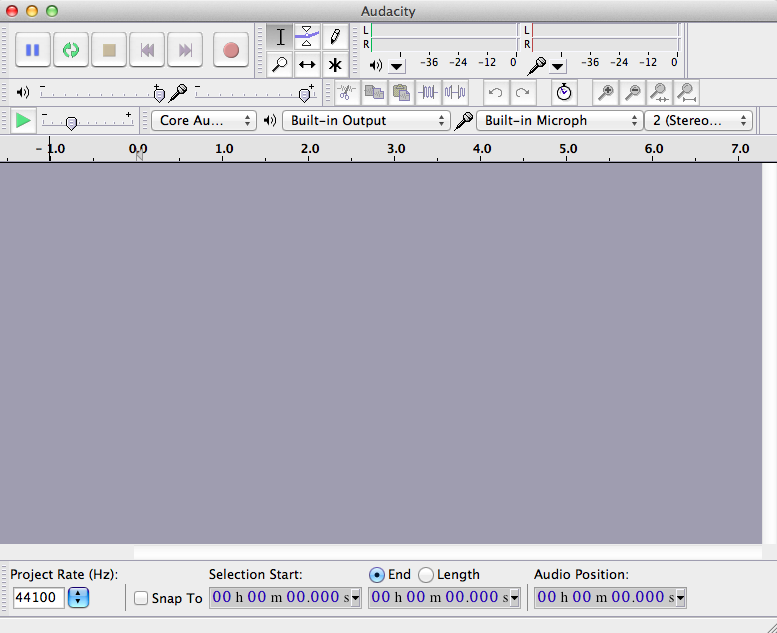
Task: Enable the Snap To checkbox
Action: pyautogui.click(x=141, y=598)
